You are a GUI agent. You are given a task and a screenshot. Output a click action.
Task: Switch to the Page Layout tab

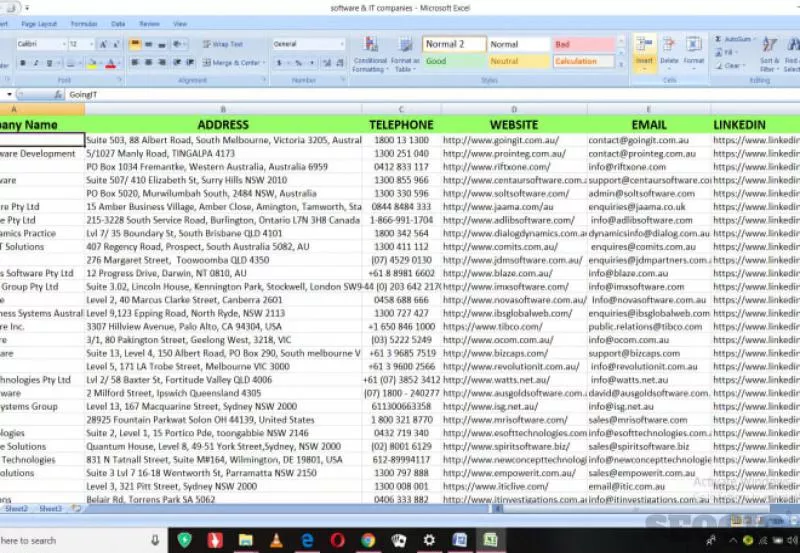click(x=39, y=24)
